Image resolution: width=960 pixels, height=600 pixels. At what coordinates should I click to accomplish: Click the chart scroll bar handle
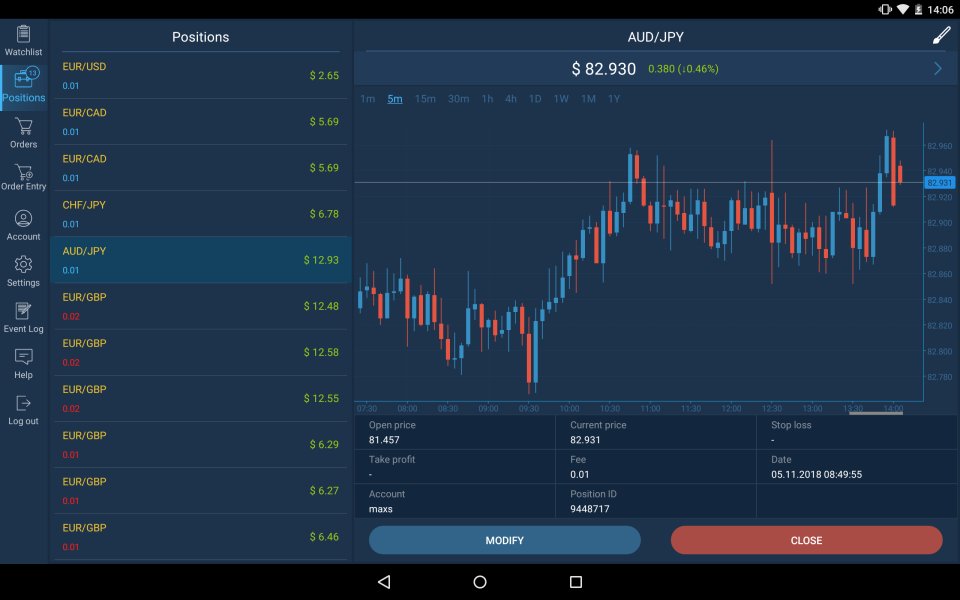(876, 413)
